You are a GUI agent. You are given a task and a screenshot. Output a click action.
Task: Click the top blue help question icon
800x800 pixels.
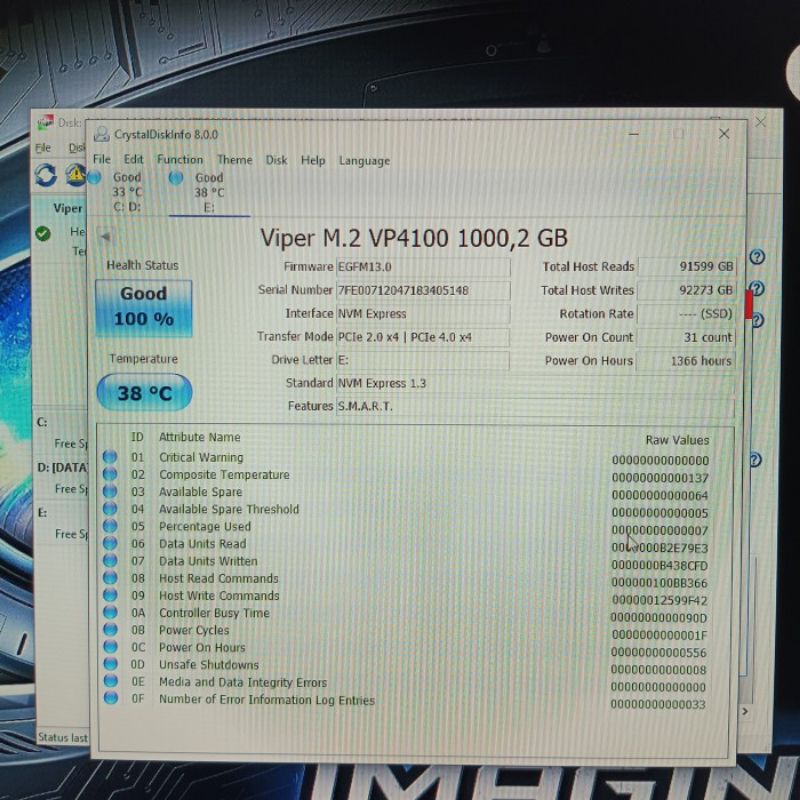coord(757,257)
